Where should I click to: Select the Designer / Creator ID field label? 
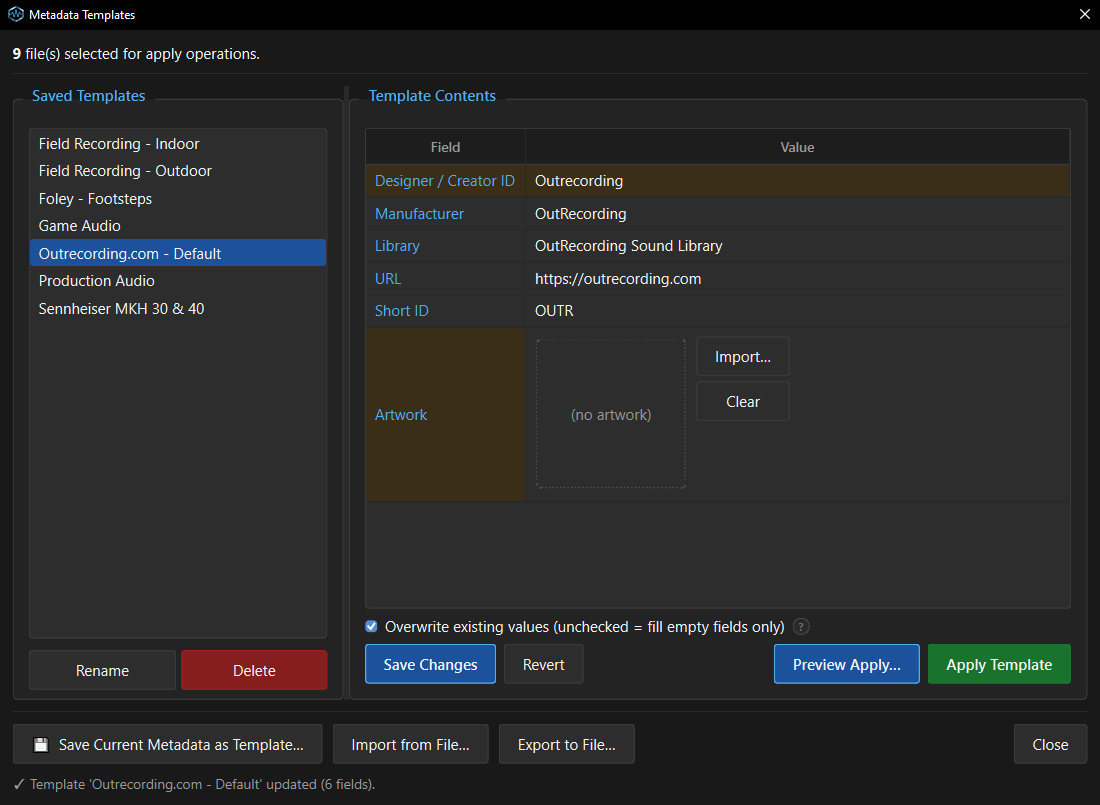click(x=445, y=181)
